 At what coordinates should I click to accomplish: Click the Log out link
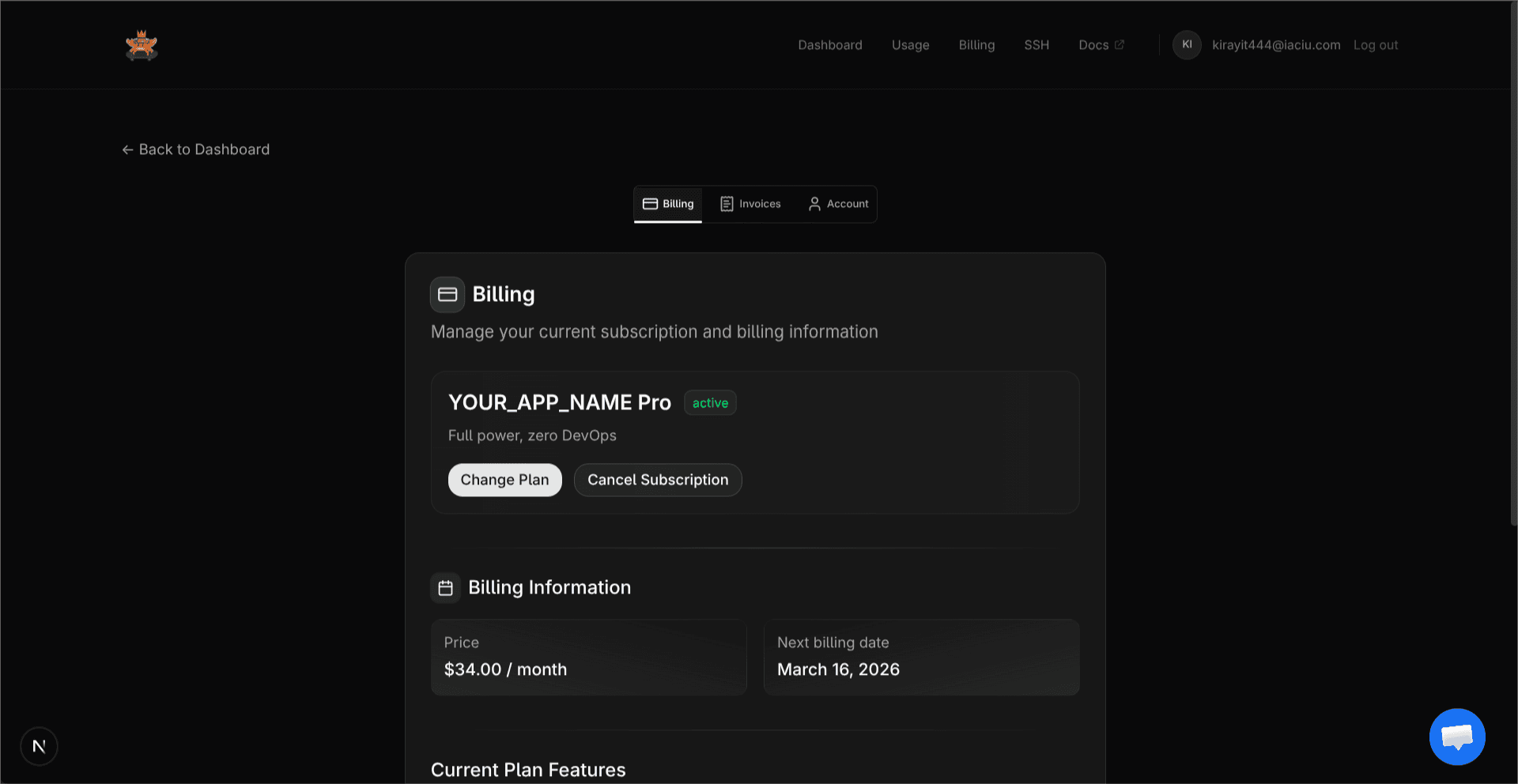coord(1375,45)
